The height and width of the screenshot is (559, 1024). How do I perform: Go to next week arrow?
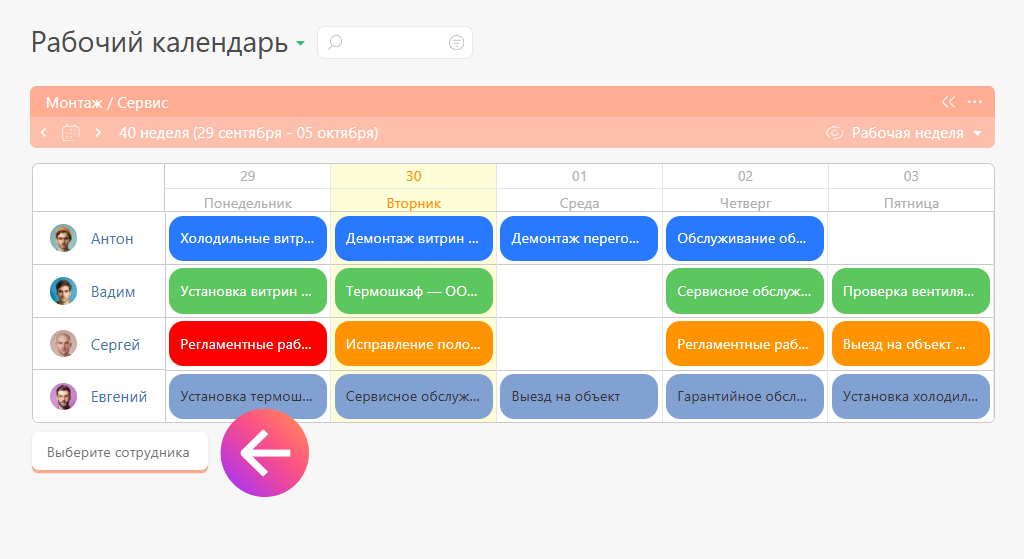98,133
